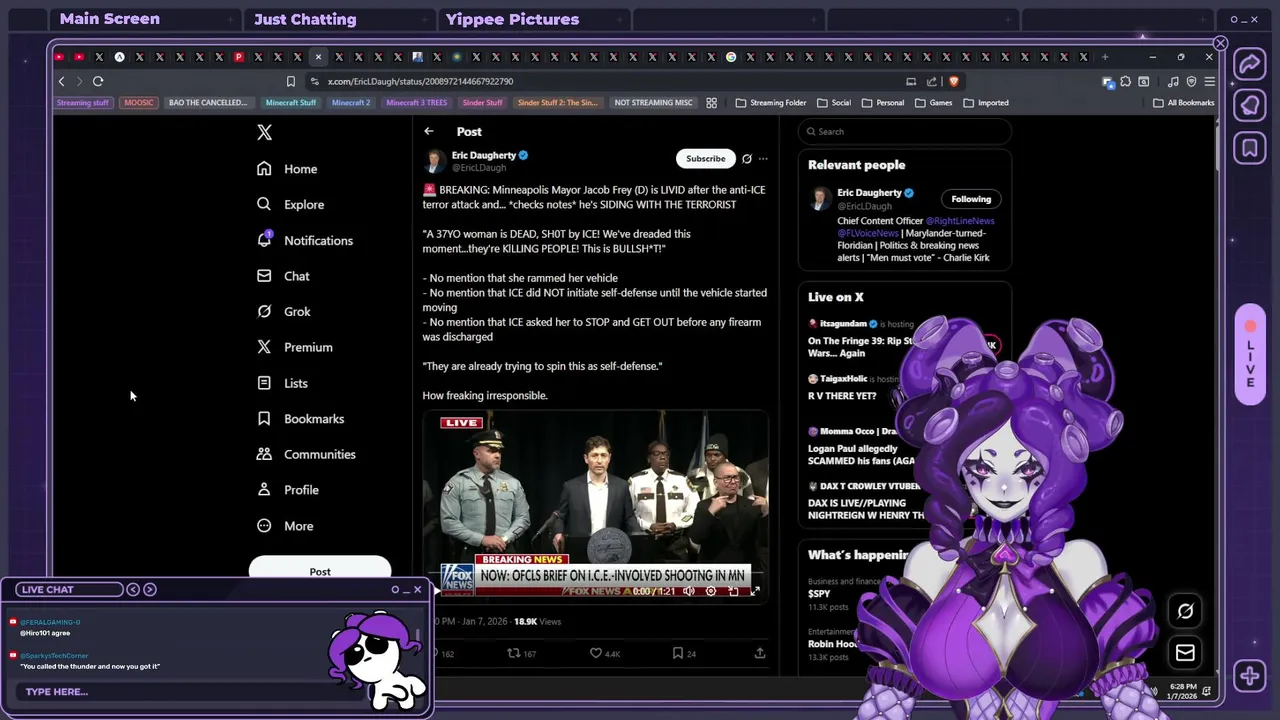The width and height of the screenshot is (1280, 720).
Task: Open Eric Daugherty's avatar on the post
Action: [434, 162]
